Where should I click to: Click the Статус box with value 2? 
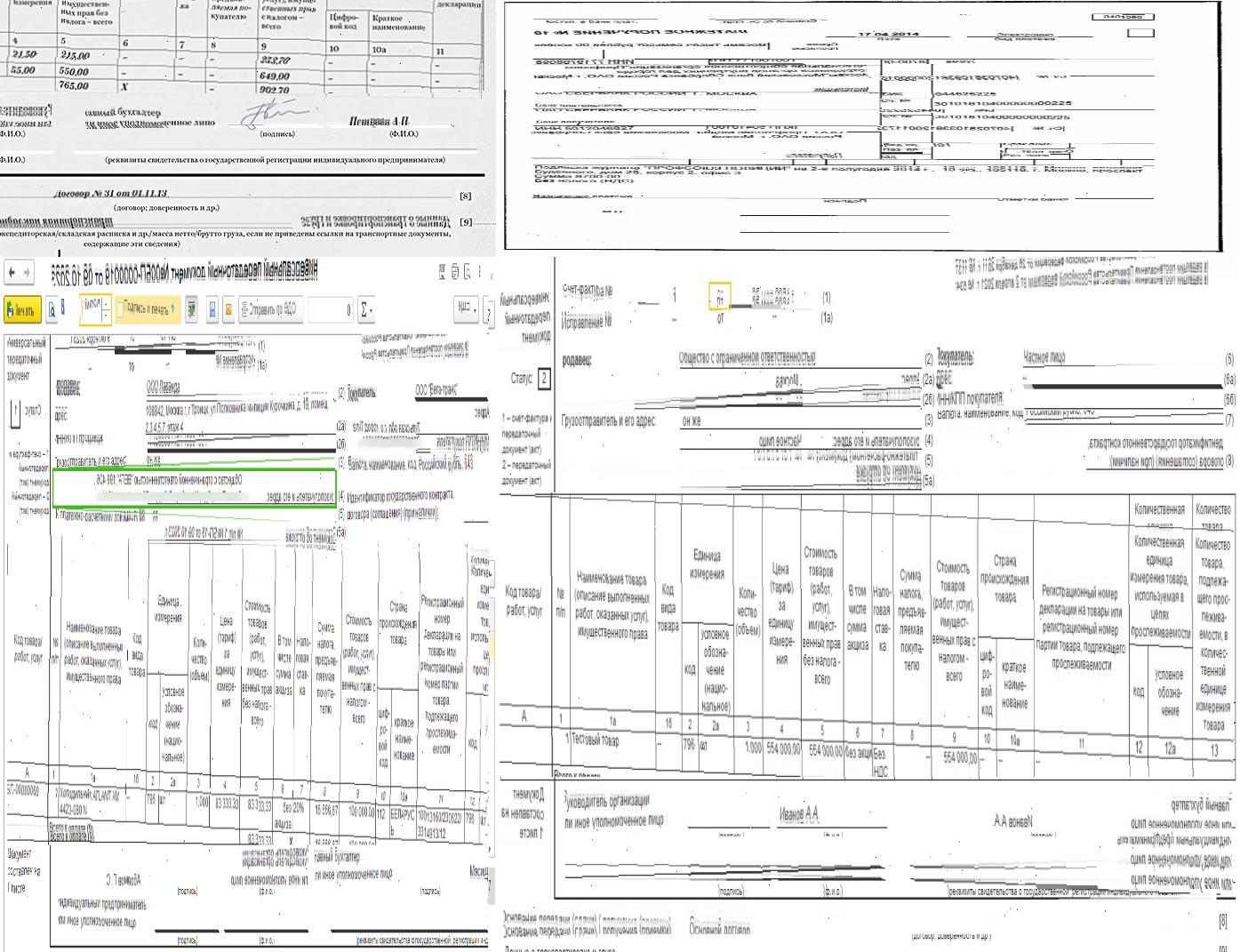544,379
